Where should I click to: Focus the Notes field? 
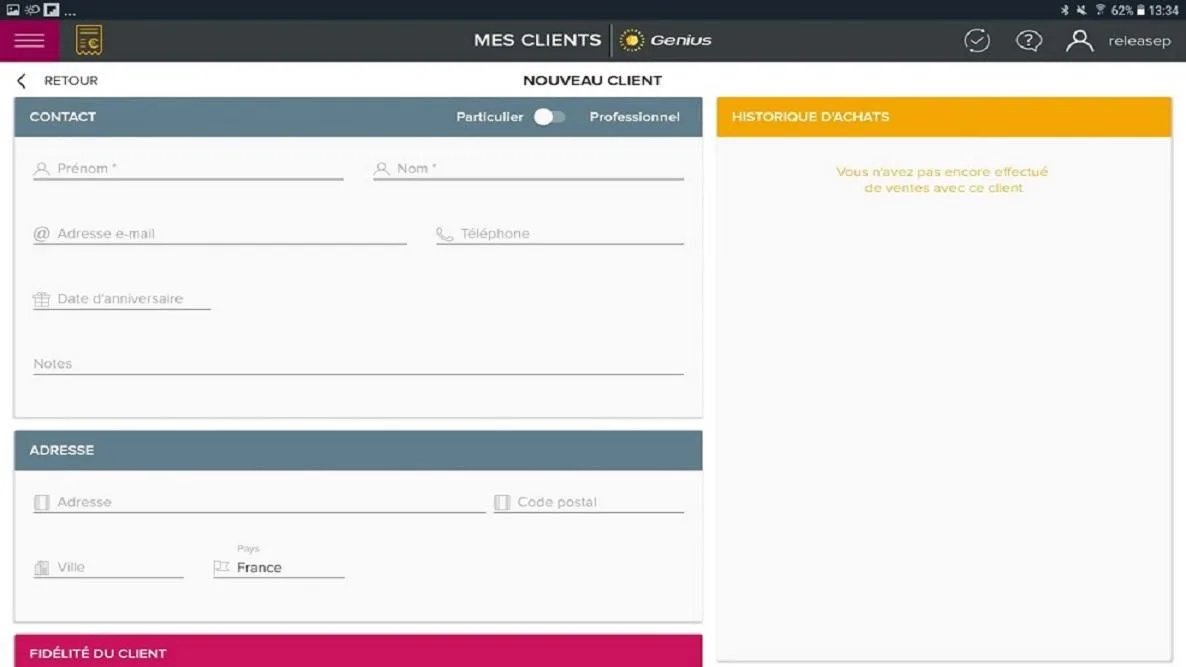(x=359, y=364)
